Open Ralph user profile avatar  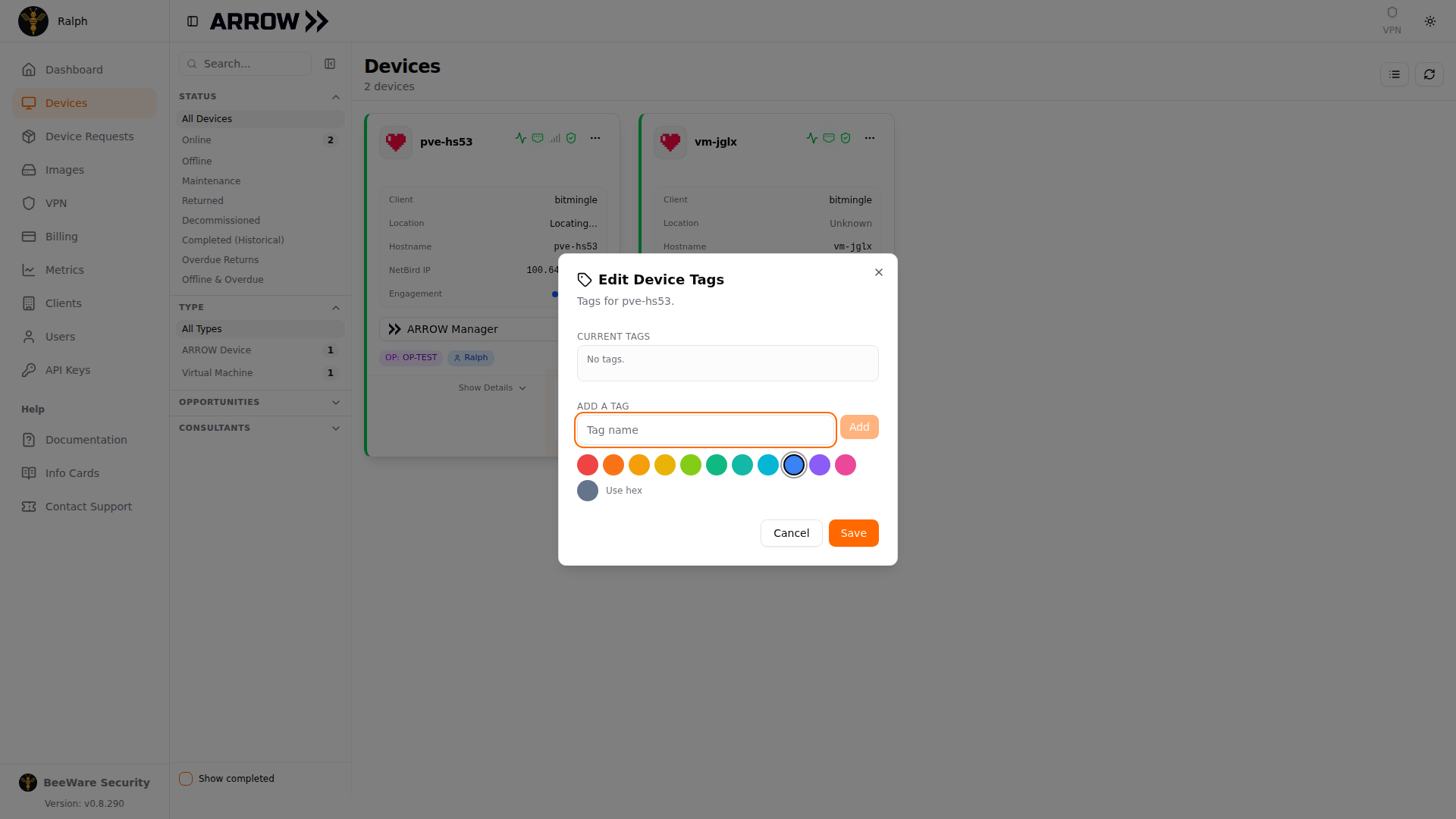click(33, 21)
